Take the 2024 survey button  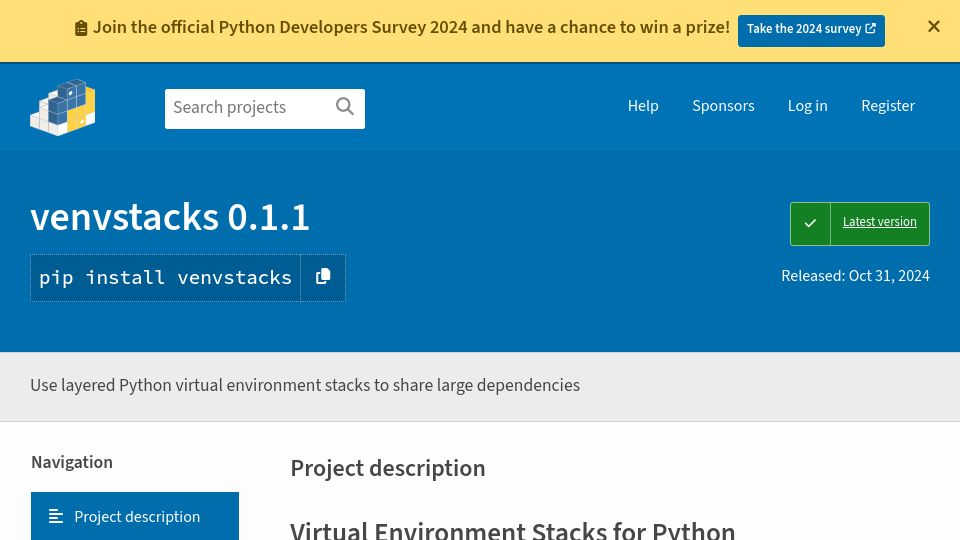(811, 29)
